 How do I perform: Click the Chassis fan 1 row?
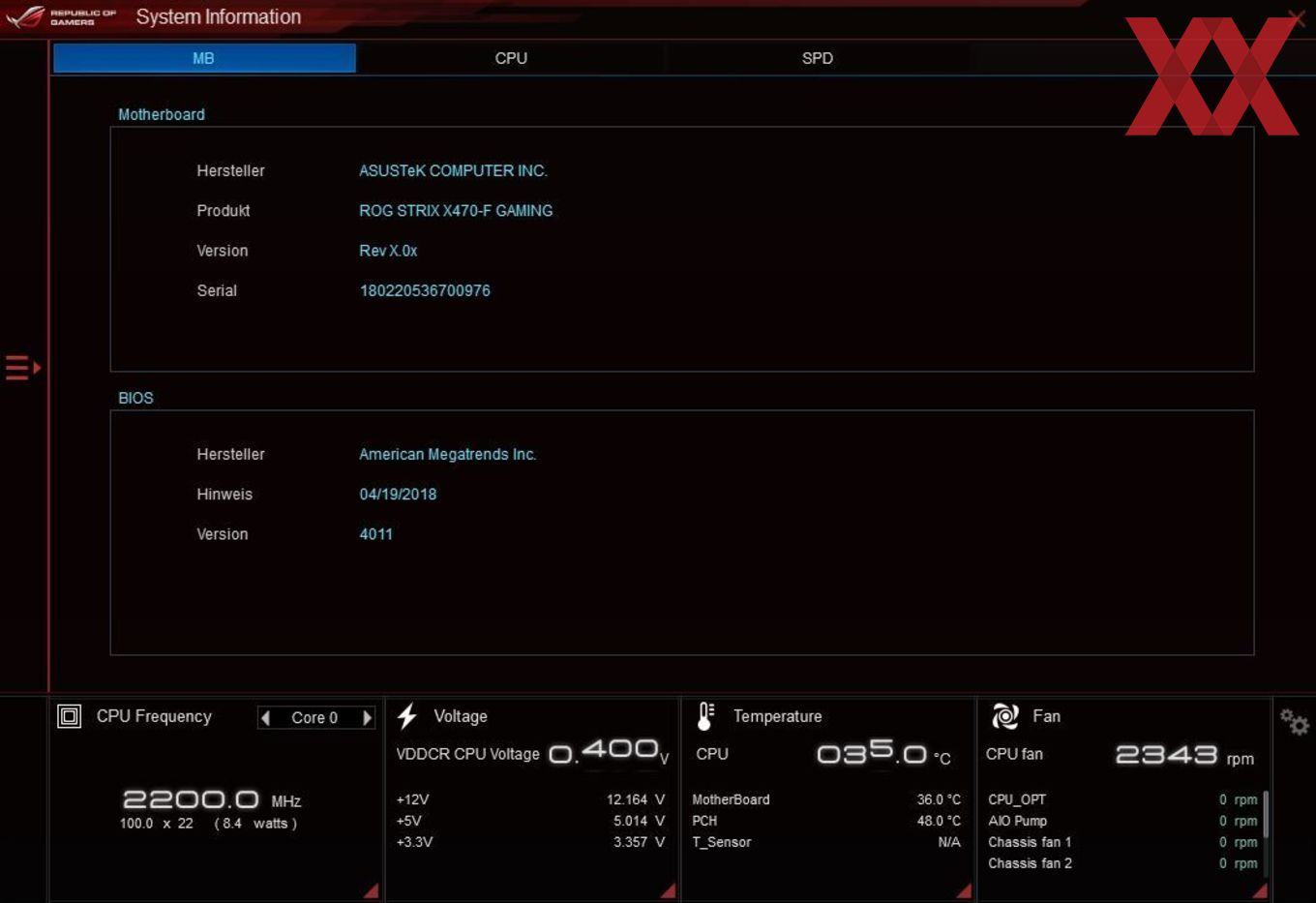tap(1122, 842)
